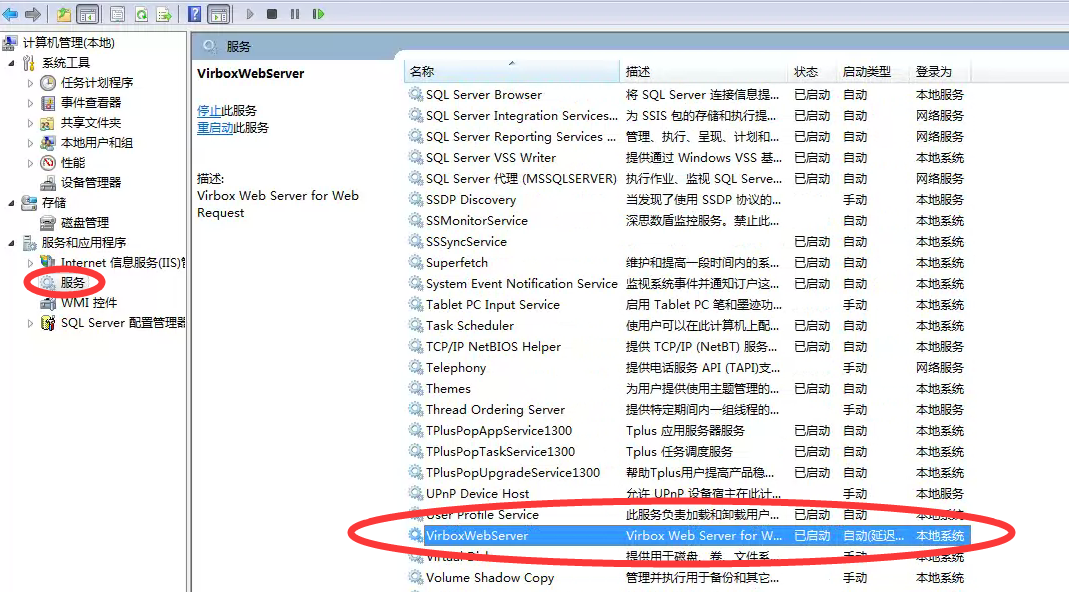Viewport: 1069px width, 592px height.
Task: Click the Help question mark toolbar icon
Action: point(194,14)
